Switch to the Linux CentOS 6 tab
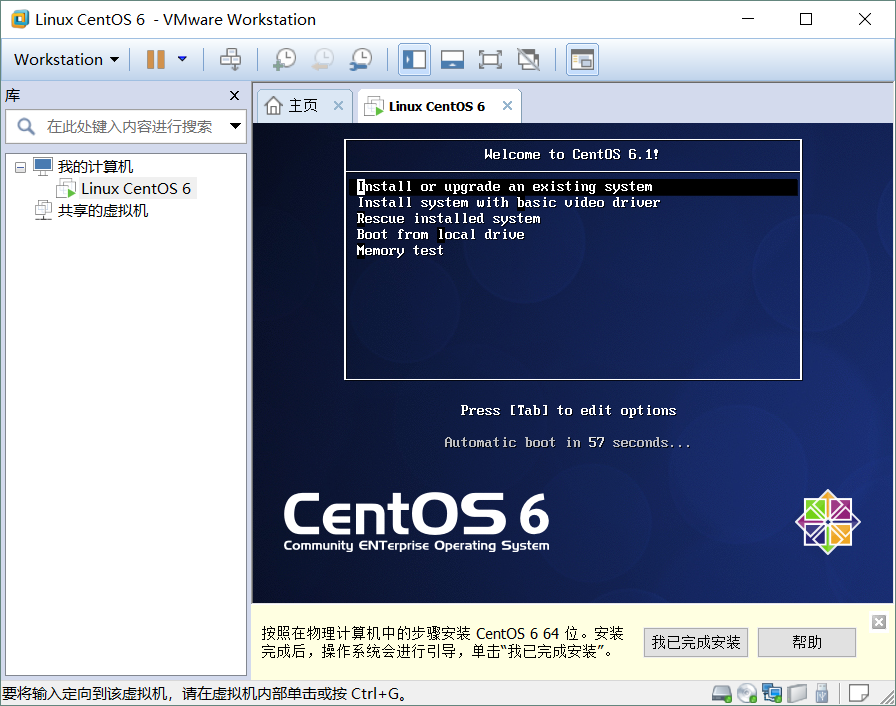 tap(437, 106)
